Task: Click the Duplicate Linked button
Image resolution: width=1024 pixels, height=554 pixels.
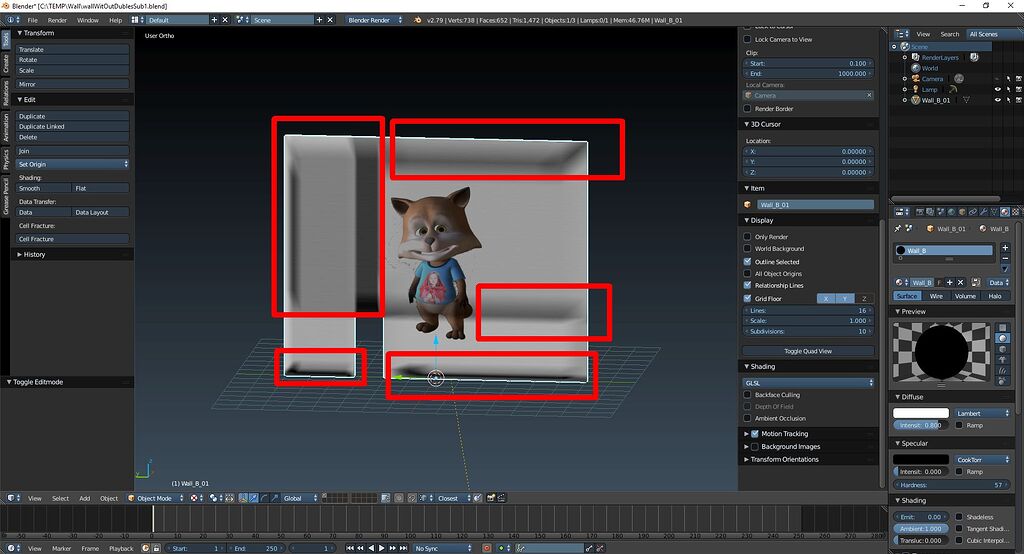Action: (x=72, y=126)
